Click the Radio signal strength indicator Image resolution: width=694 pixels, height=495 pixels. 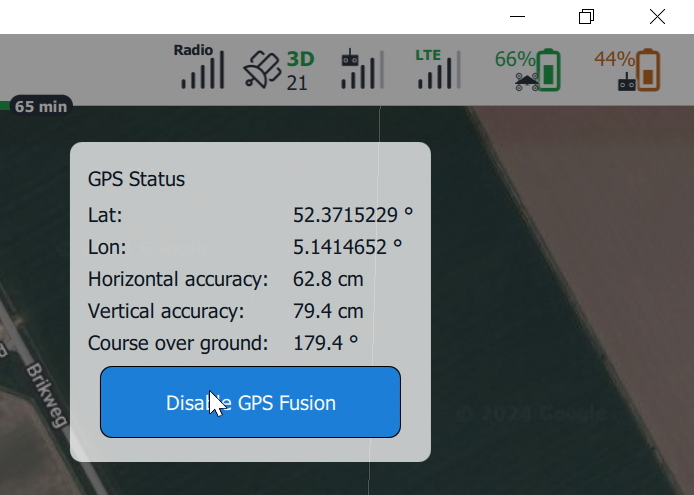tap(202, 69)
